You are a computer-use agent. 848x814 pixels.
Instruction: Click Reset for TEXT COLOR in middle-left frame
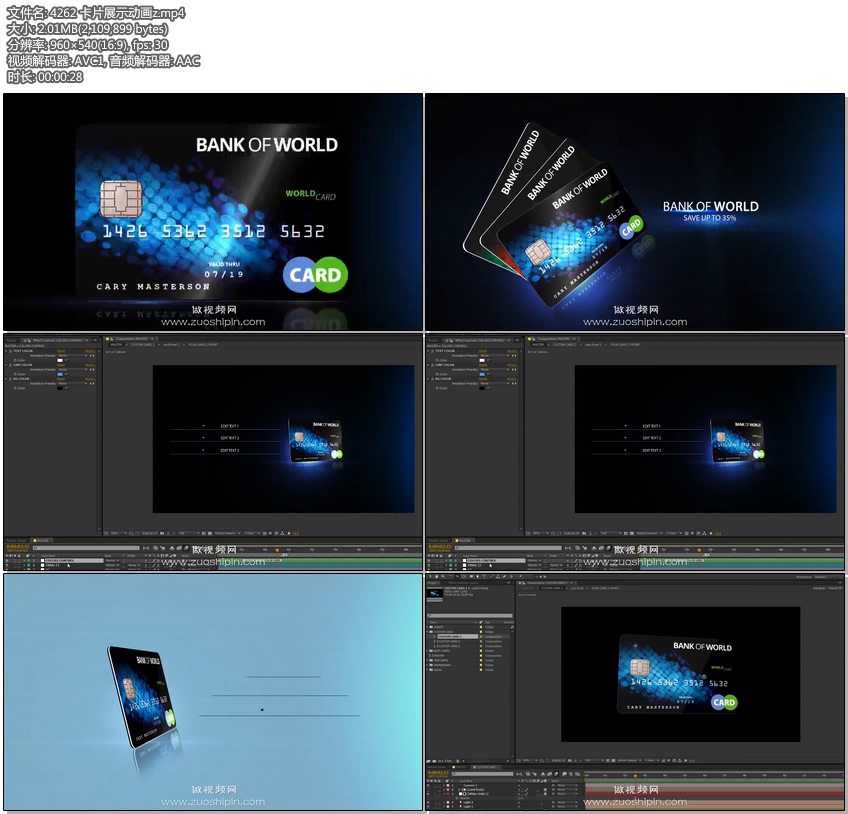pyautogui.click(x=62, y=351)
